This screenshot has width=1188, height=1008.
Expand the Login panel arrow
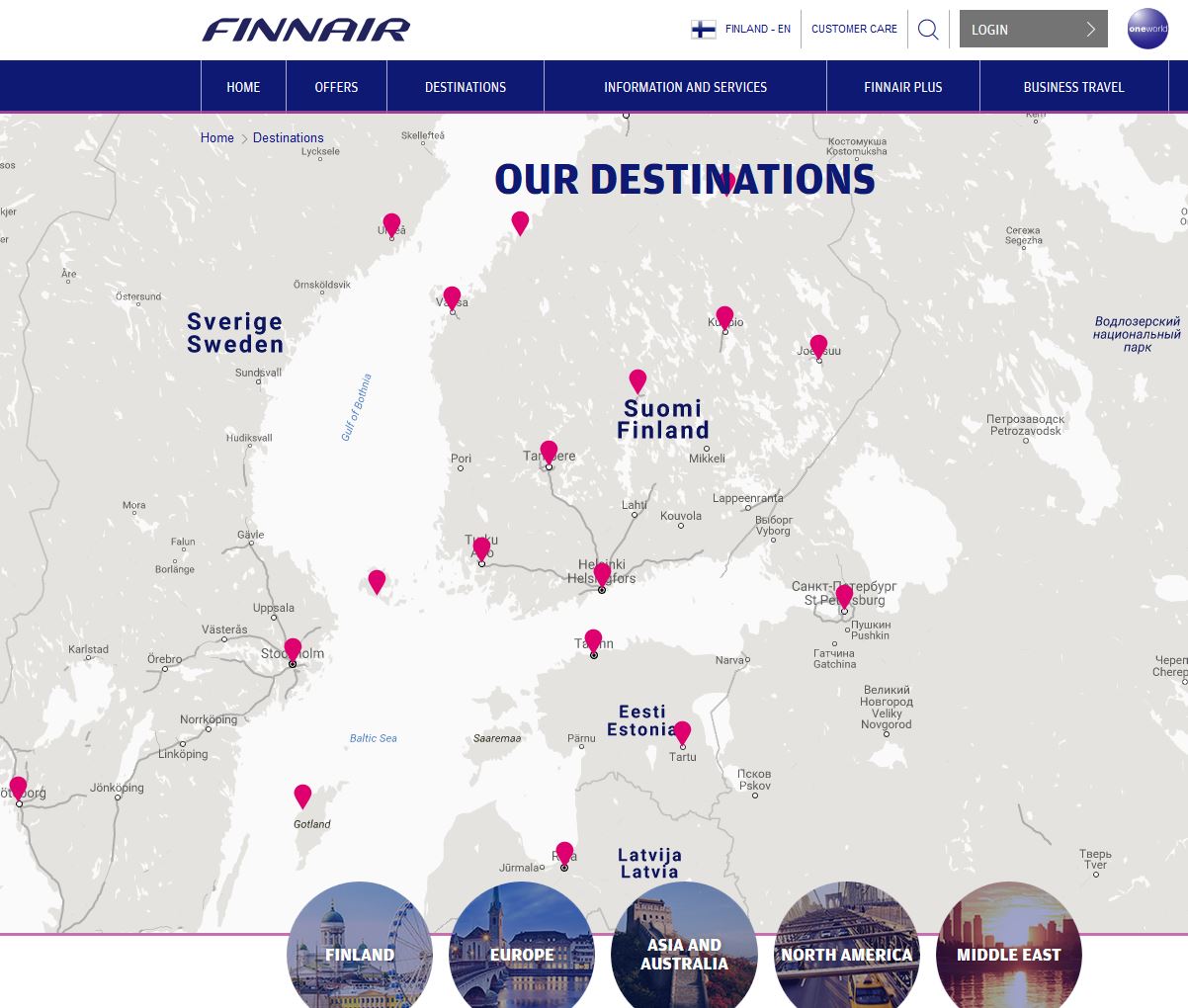point(1090,30)
